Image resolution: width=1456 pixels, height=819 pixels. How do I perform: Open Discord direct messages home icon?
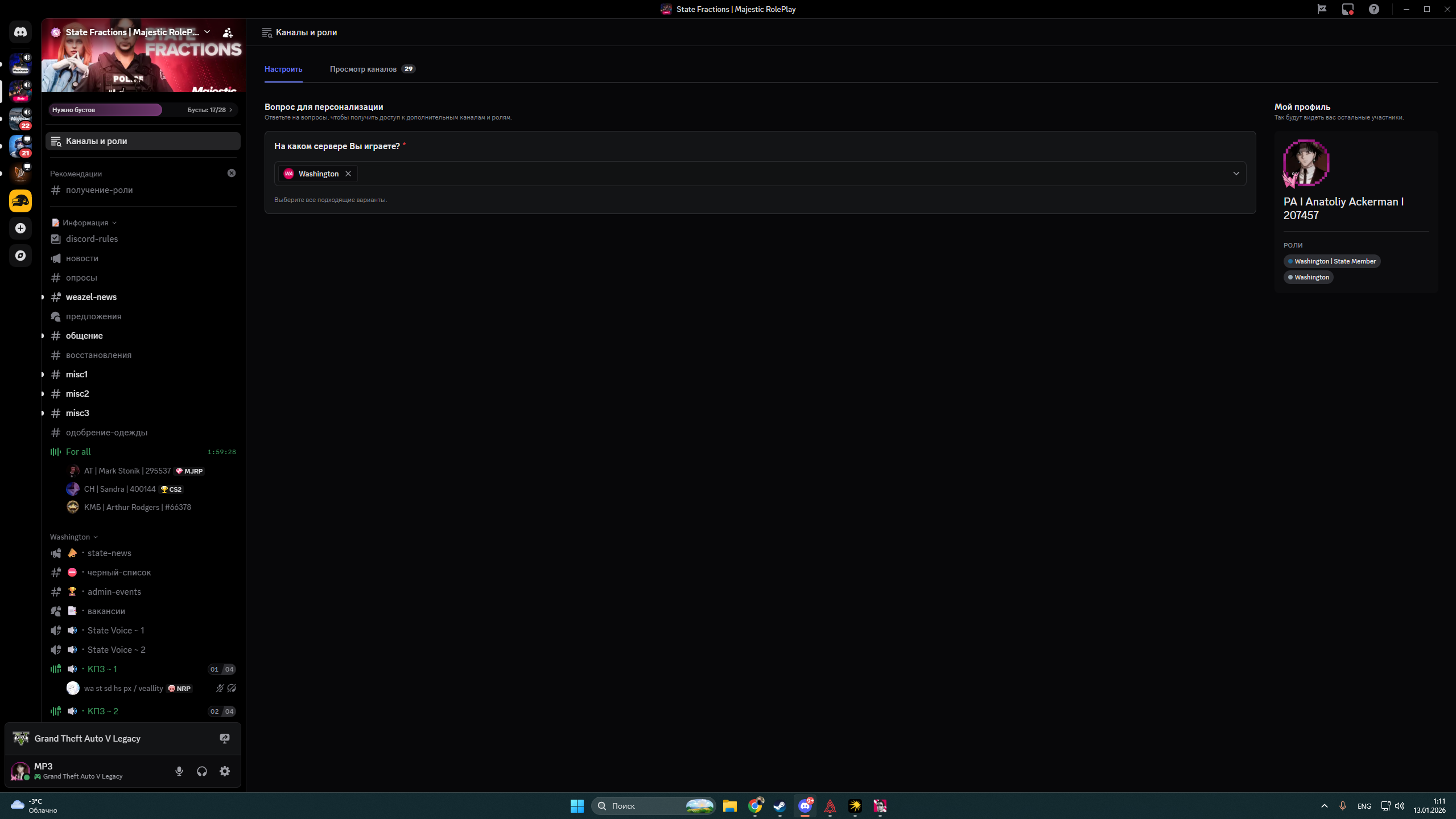coord(20,32)
